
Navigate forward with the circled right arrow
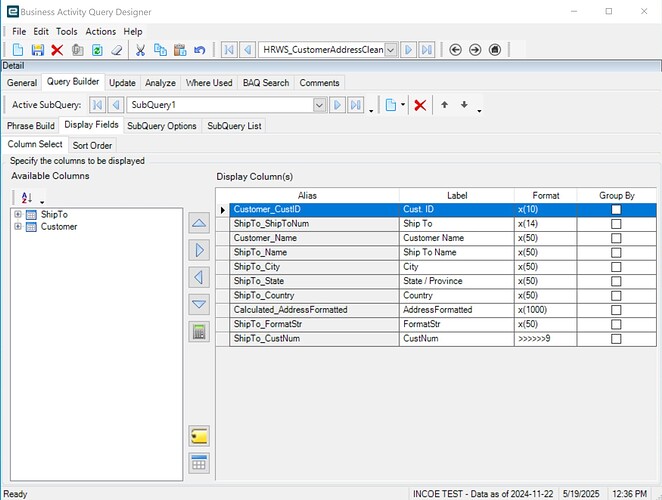(475, 50)
